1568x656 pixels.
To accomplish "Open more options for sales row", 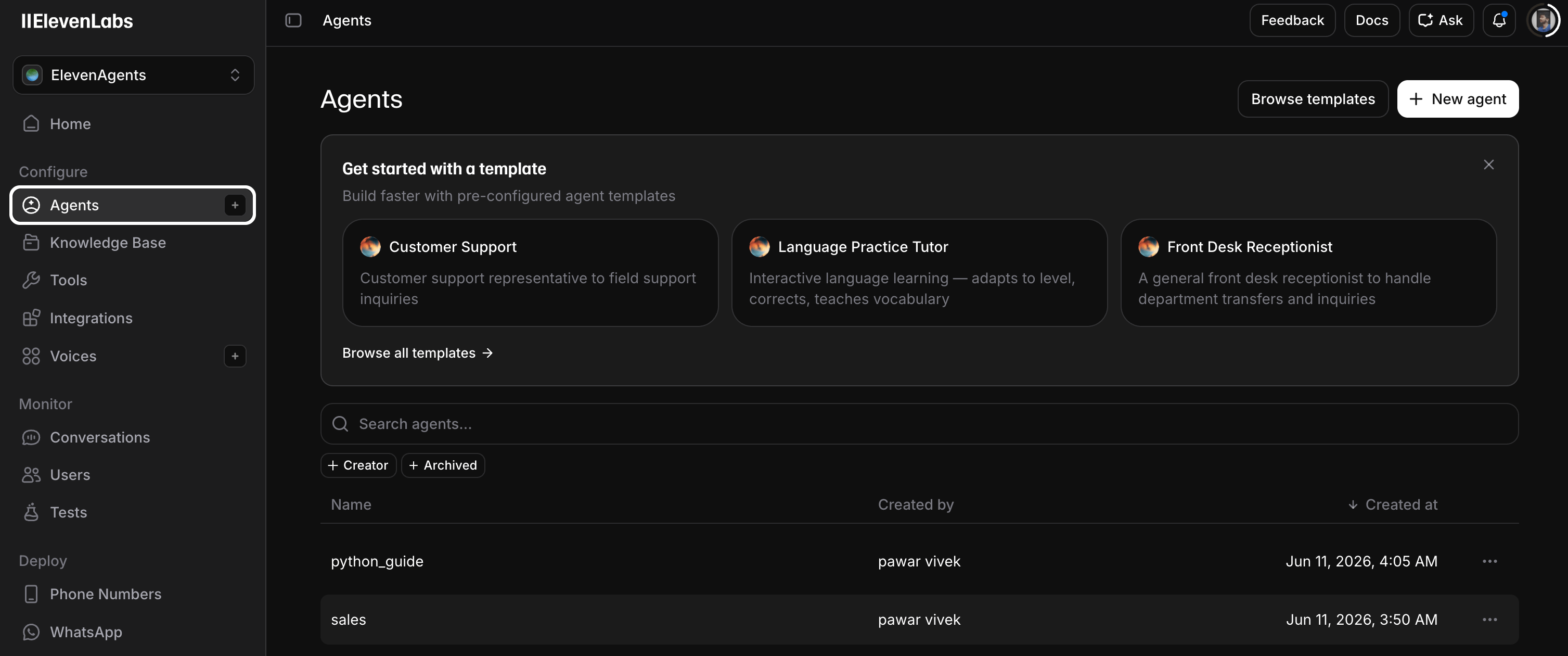I will pos(1489,620).
